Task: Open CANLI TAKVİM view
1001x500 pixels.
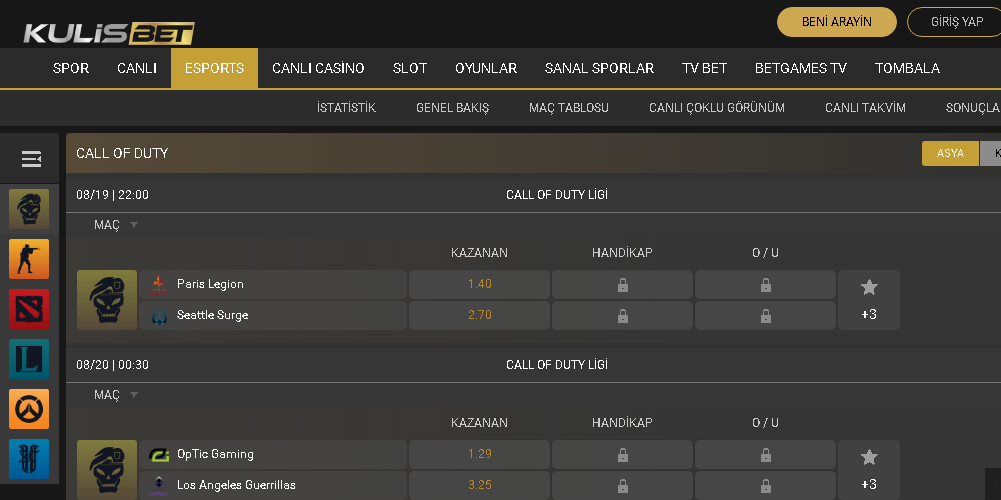Action: point(865,108)
